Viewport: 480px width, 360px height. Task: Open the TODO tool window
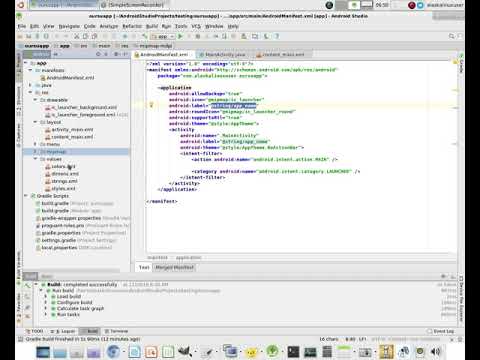pos(35,331)
